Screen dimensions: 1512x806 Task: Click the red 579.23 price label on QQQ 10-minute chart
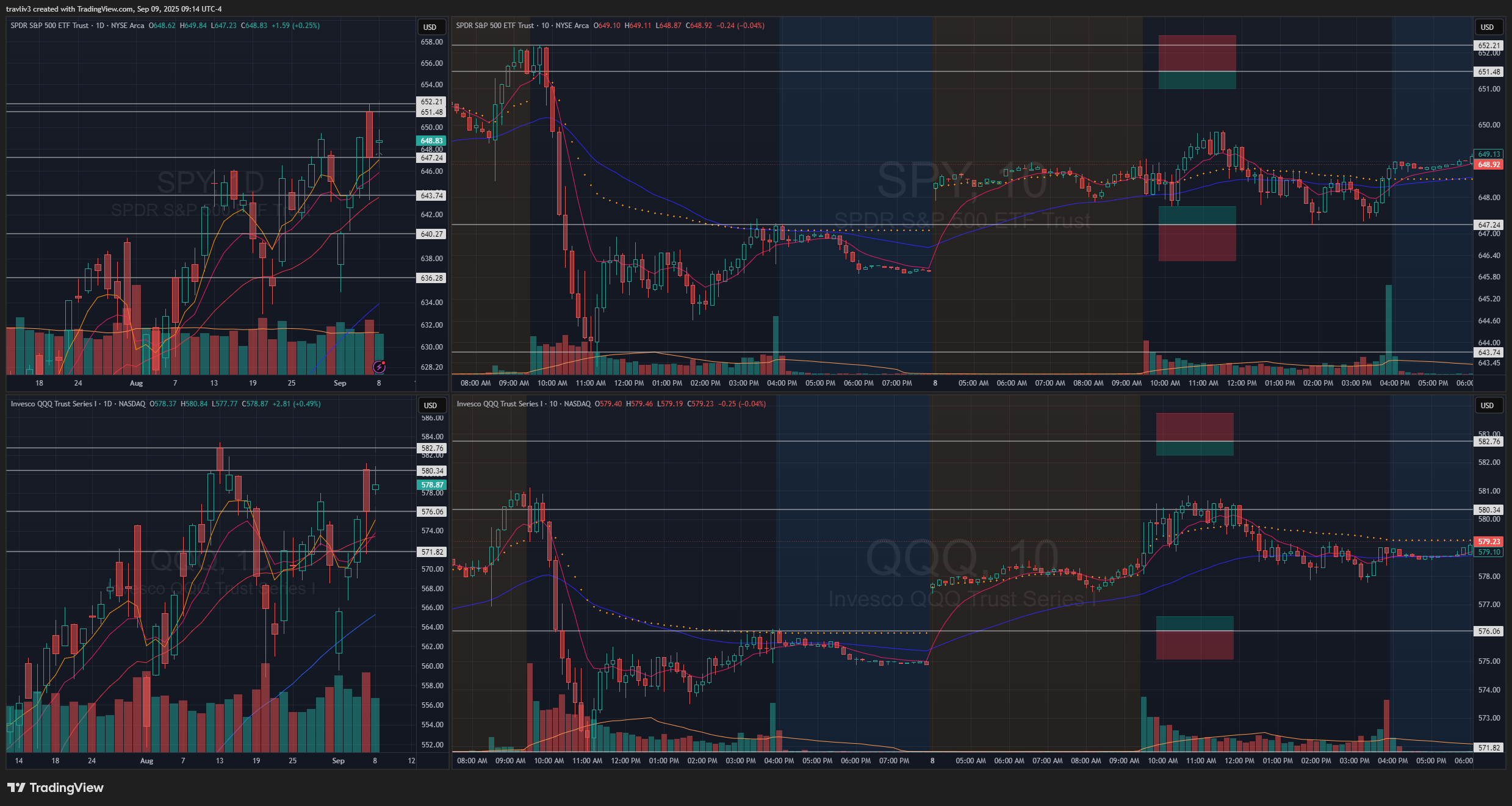point(1489,542)
